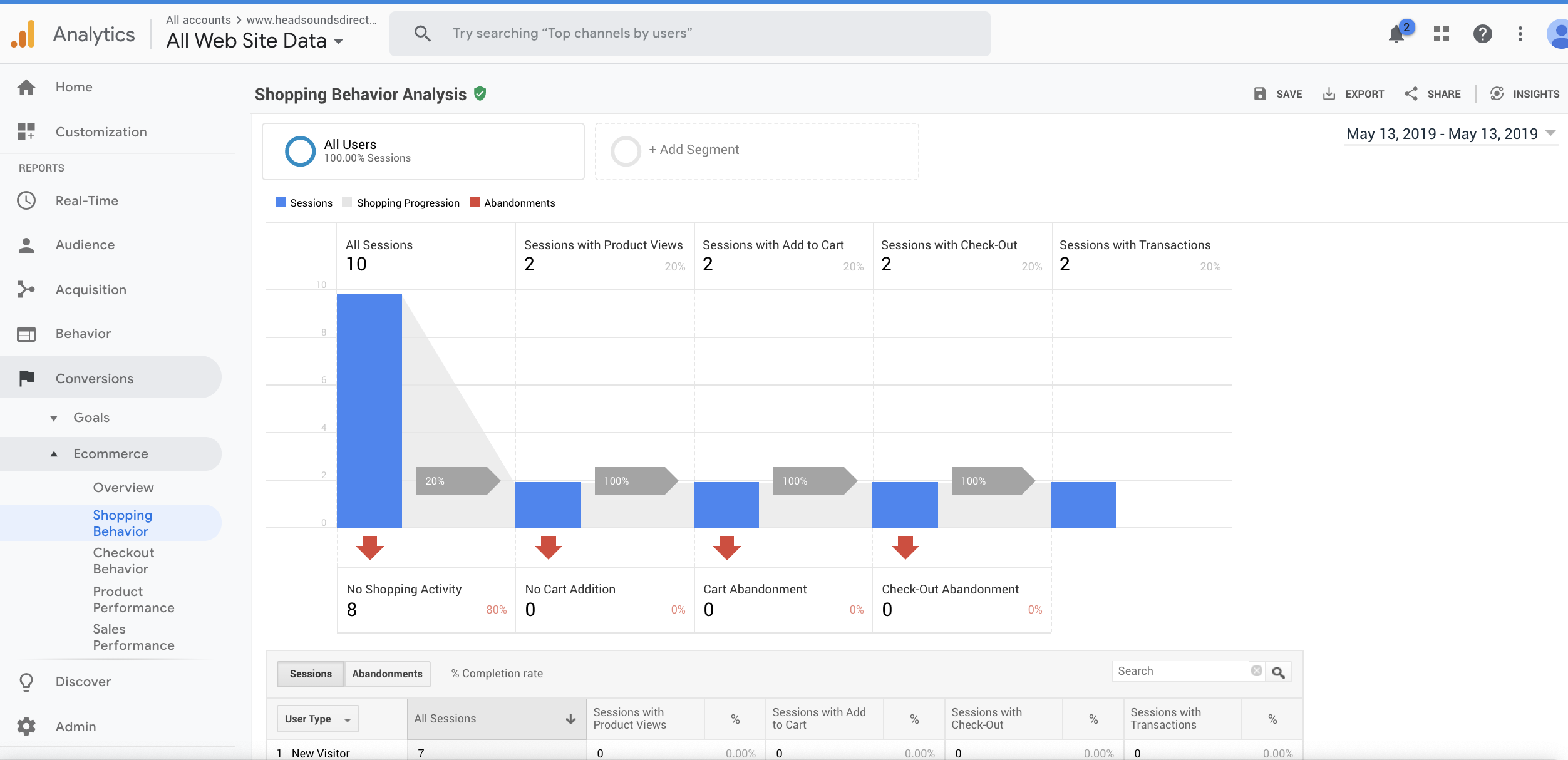This screenshot has height=760, width=1568.
Task: Click the Home icon in sidebar
Action: click(26, 87)
